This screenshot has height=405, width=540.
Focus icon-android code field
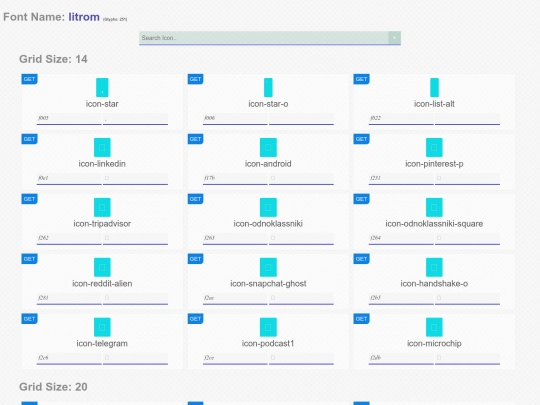point(235,178)
